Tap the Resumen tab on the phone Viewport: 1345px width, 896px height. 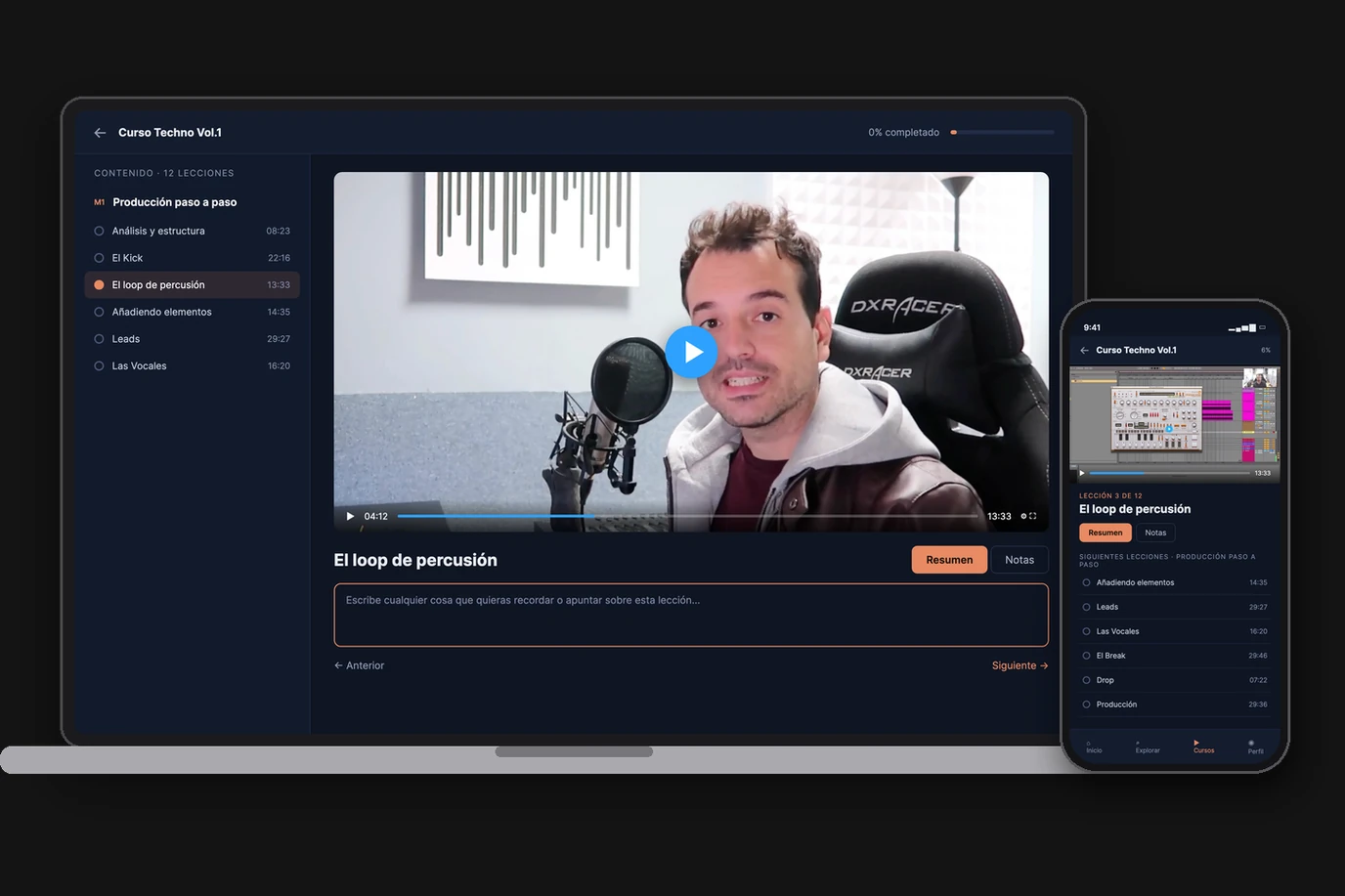tap(1106, 533)
